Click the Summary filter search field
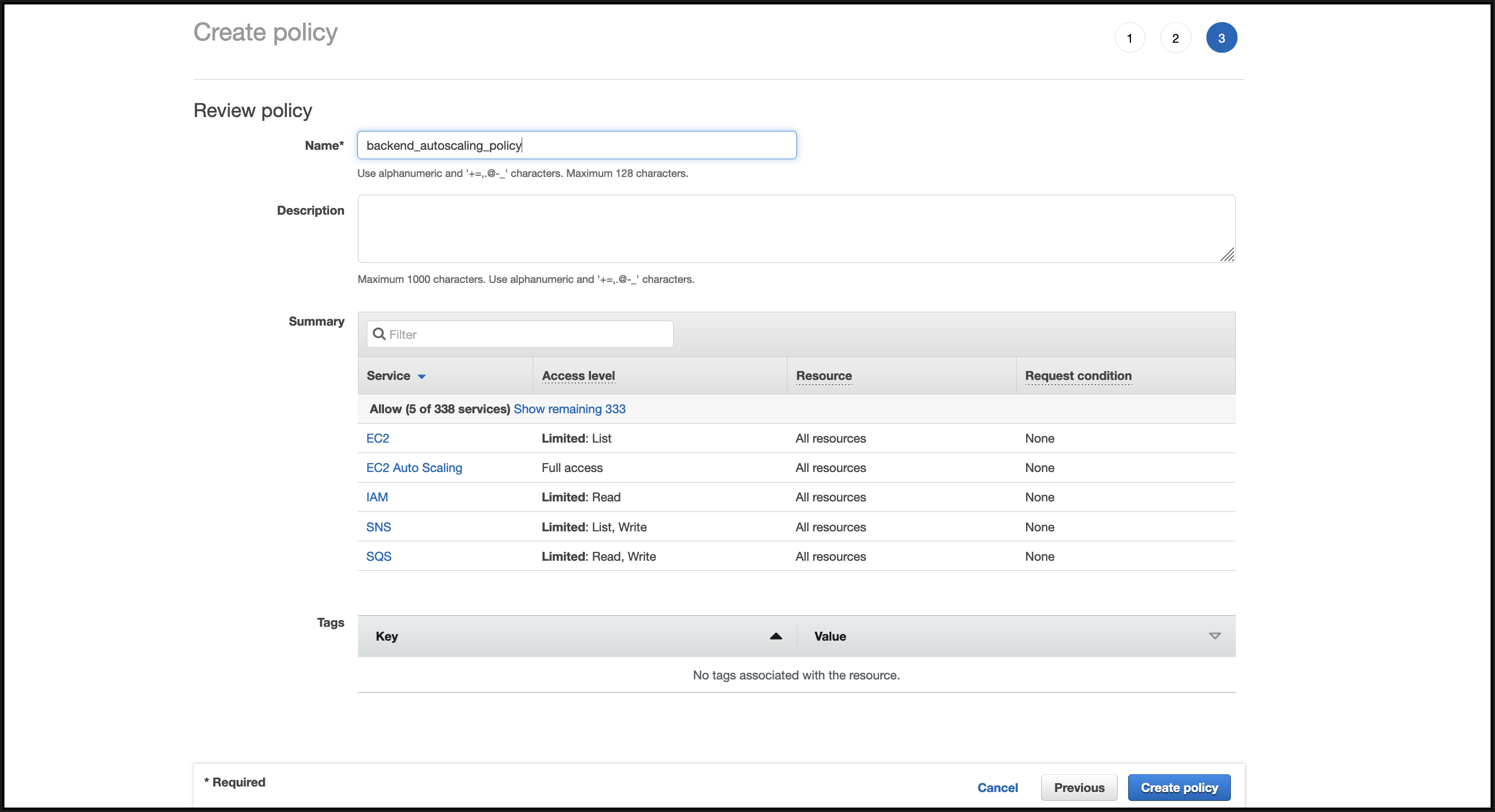Screen dimensions: 1495x812 [x=519, y=334]
